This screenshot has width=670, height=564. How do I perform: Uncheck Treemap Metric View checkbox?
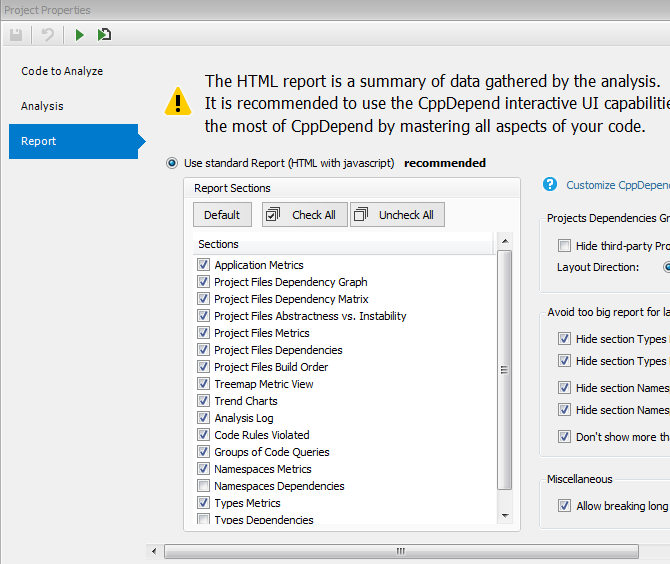[203, 384]
